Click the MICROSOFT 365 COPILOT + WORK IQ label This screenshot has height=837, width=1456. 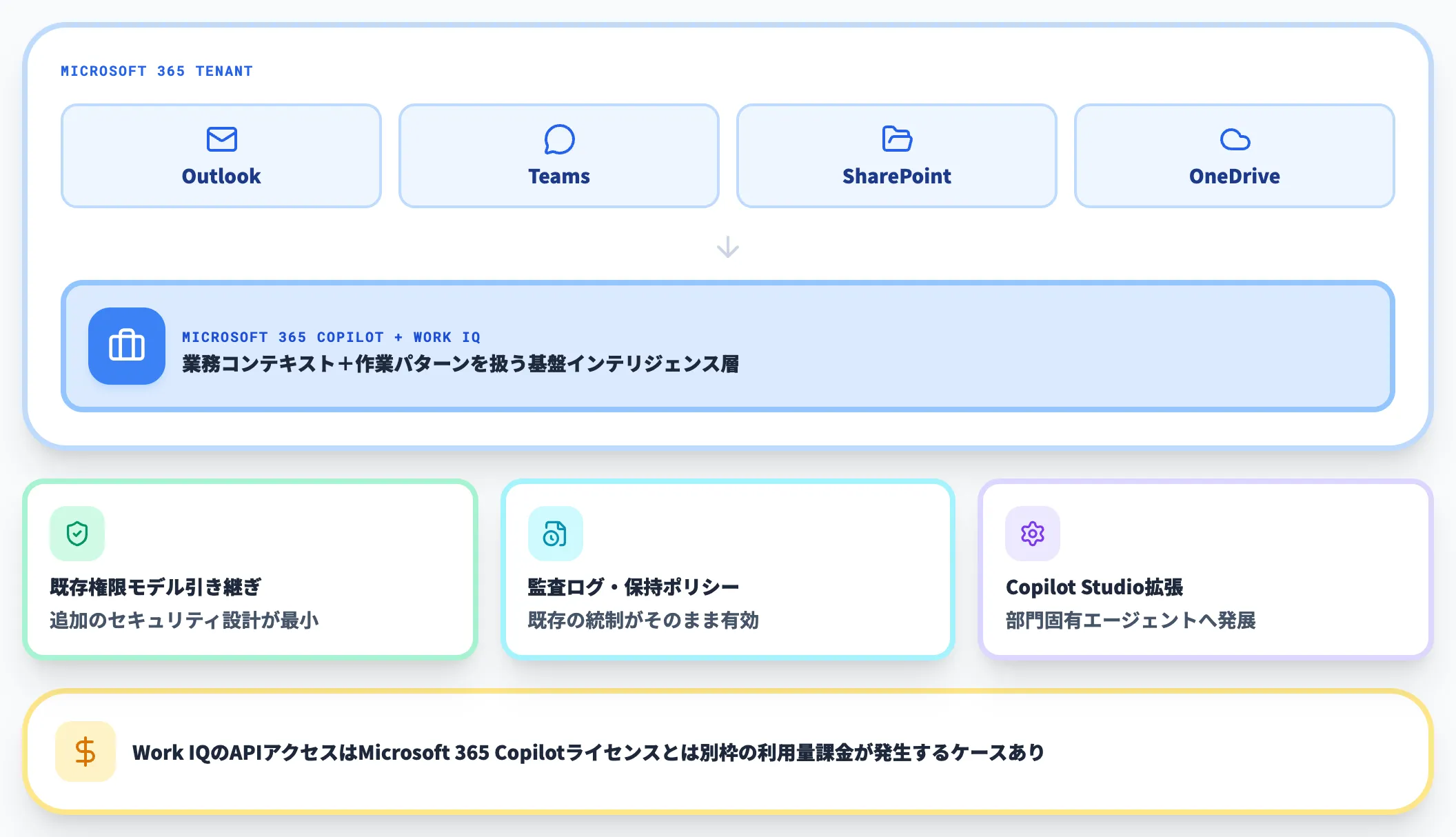[x=331, y=337]
